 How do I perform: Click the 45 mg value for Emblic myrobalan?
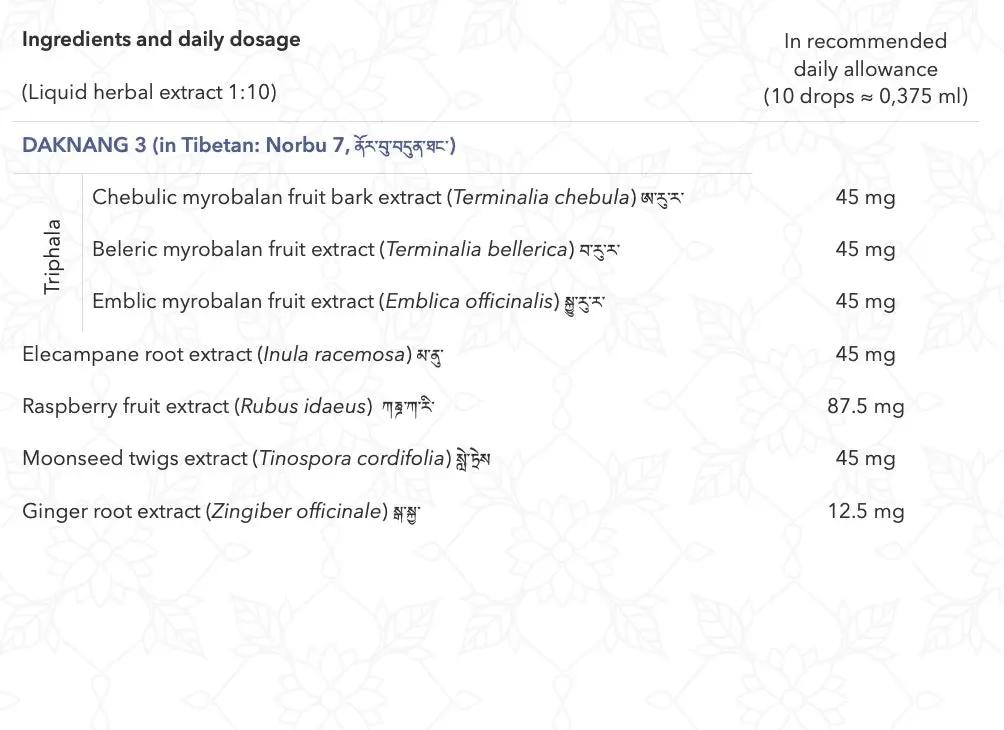point(865,301)
